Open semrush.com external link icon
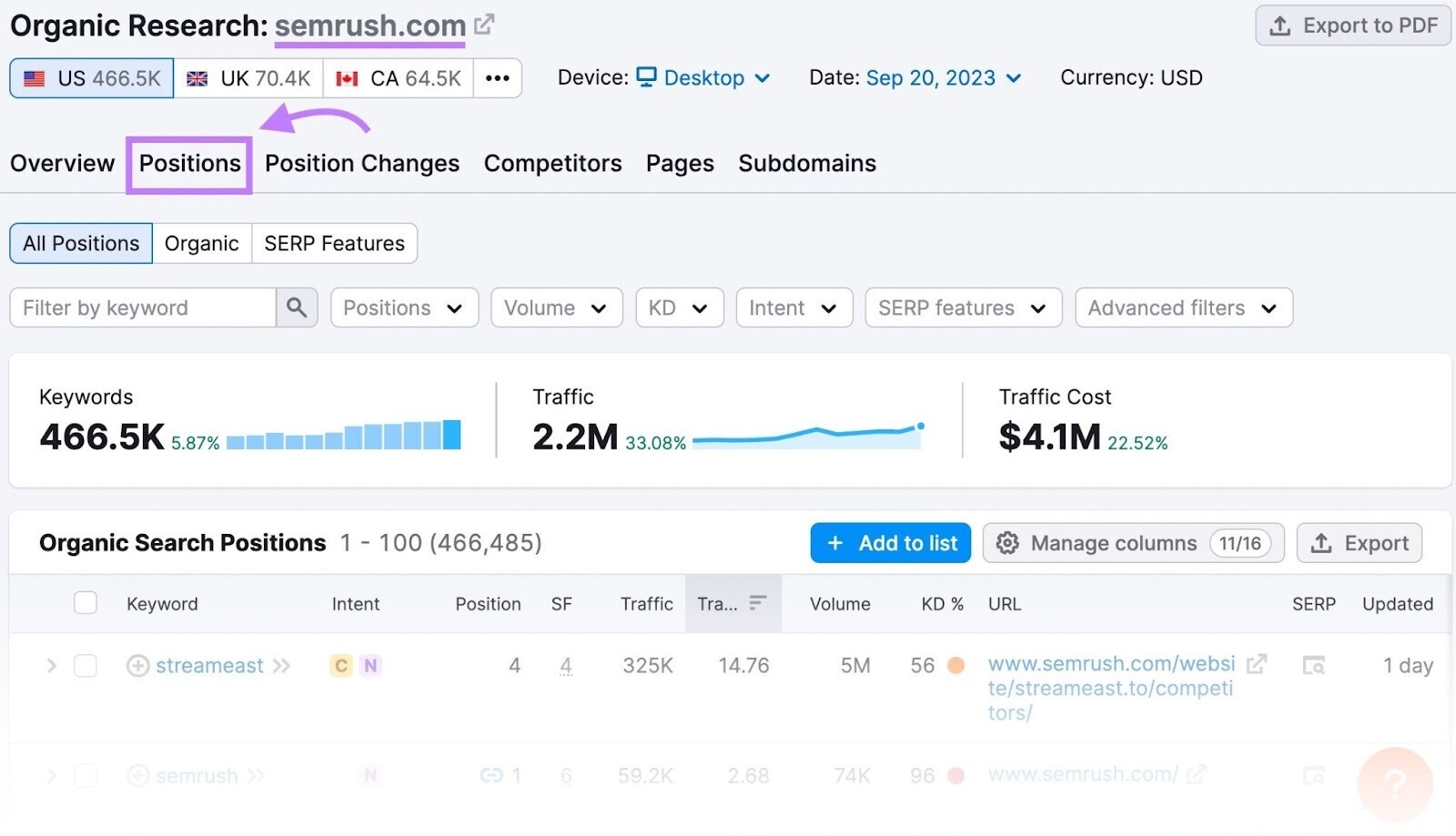This screenshot has width=1456, height=836. [484, 25]
